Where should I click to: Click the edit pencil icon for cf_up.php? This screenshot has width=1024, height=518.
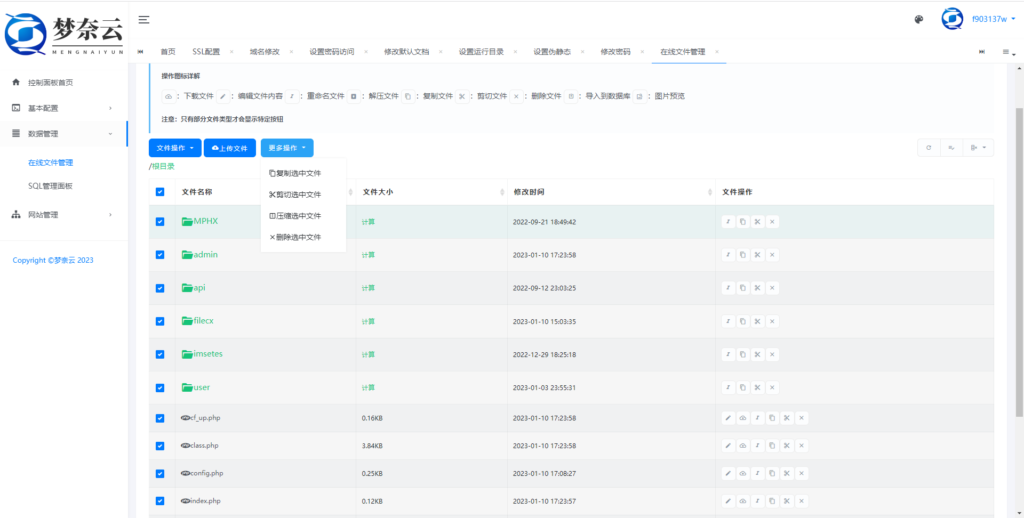(728, 418)
